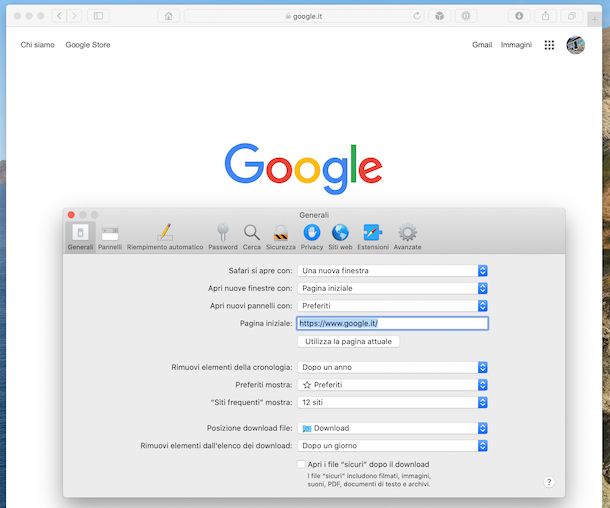The height and width of the screenshot is (508, 610).
Task: Click the Safari home page icon
Action: [x=168, y=16]
